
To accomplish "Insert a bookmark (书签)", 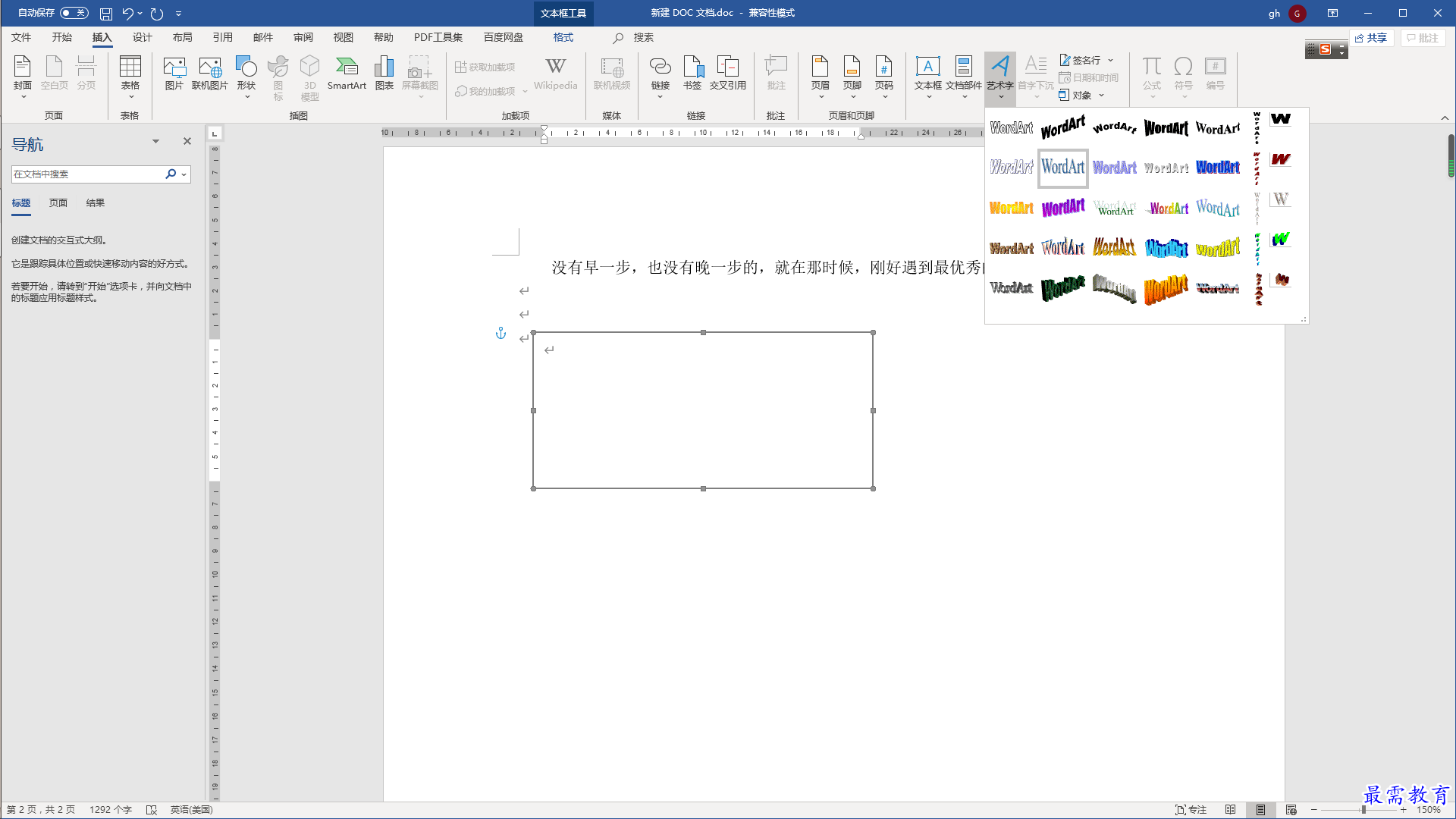I will pyautogui.click(x=692, y=74).
